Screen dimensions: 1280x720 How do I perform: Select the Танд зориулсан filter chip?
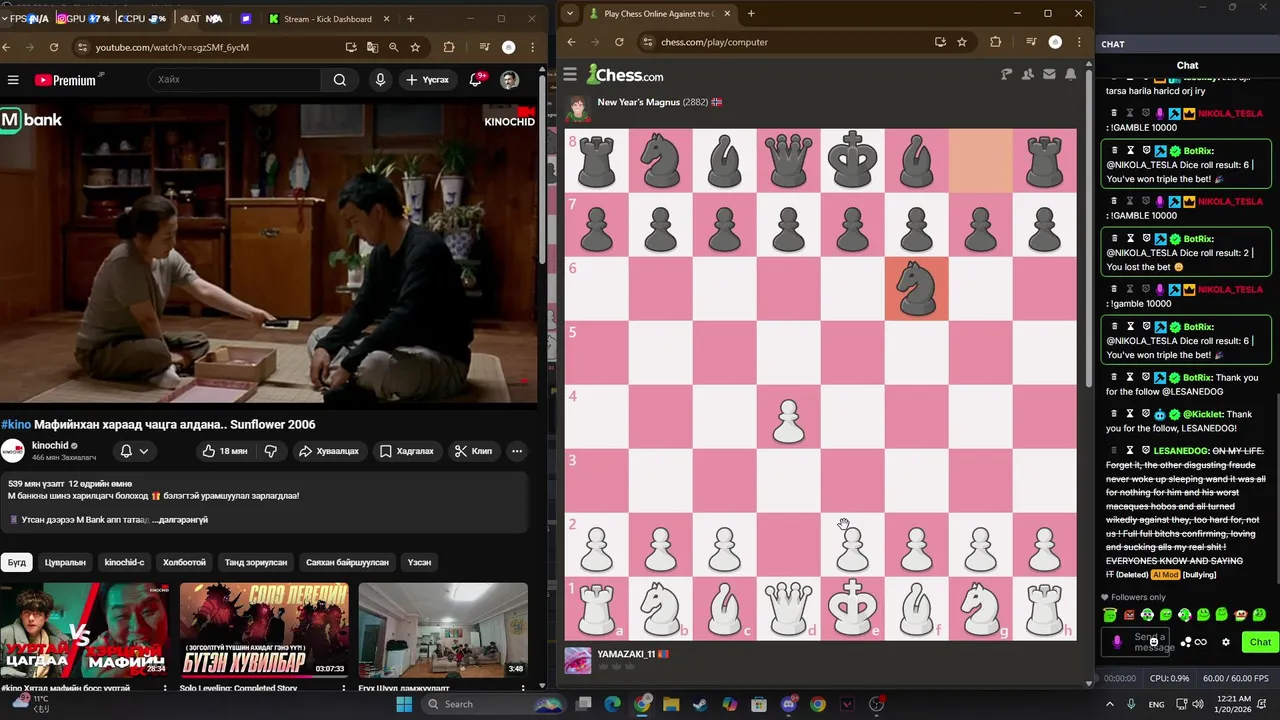[255, 562]
